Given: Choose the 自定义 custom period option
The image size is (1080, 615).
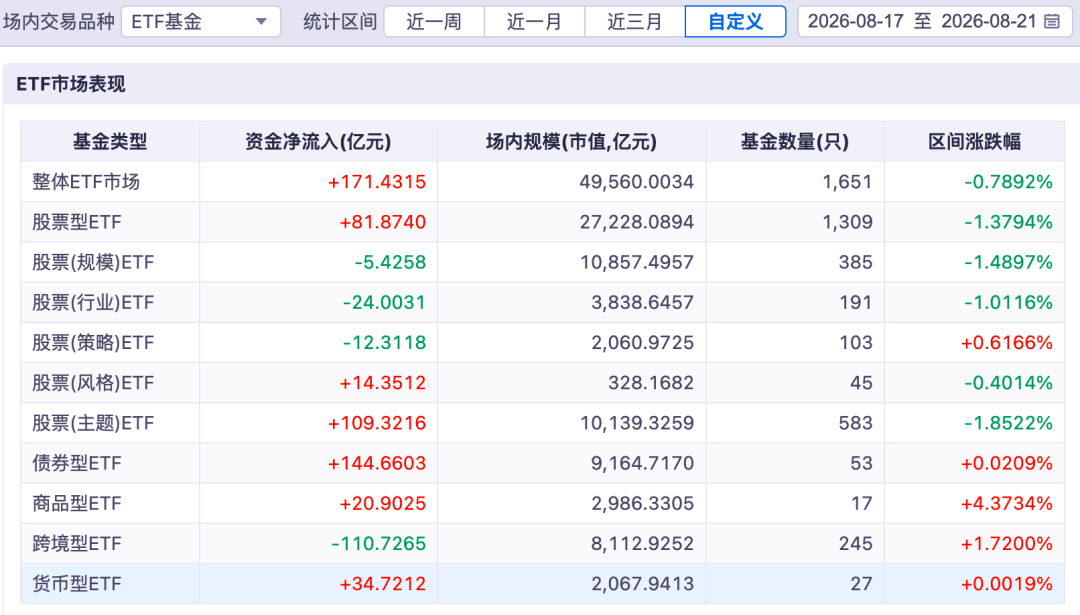Looking at the screenshot, I should (x=736, y=21).
